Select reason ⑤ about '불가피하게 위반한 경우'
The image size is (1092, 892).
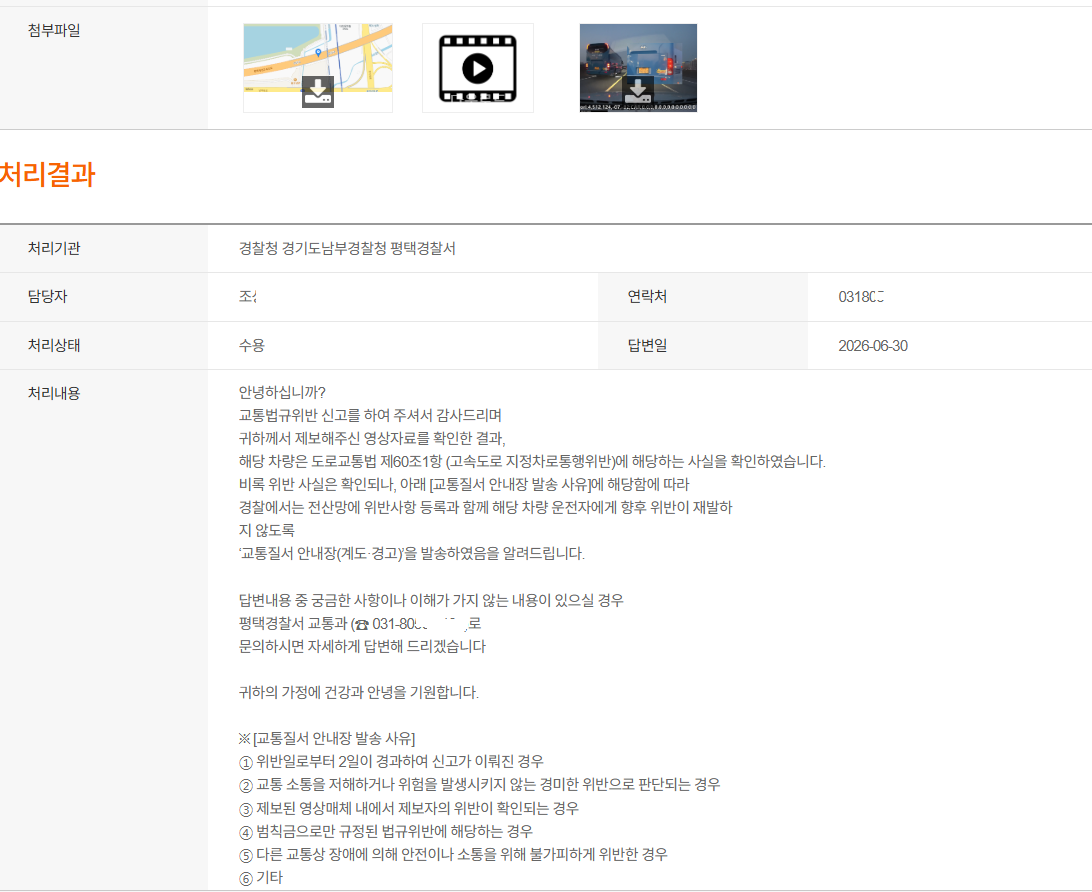pyautogui.click(x=453, y=854)
